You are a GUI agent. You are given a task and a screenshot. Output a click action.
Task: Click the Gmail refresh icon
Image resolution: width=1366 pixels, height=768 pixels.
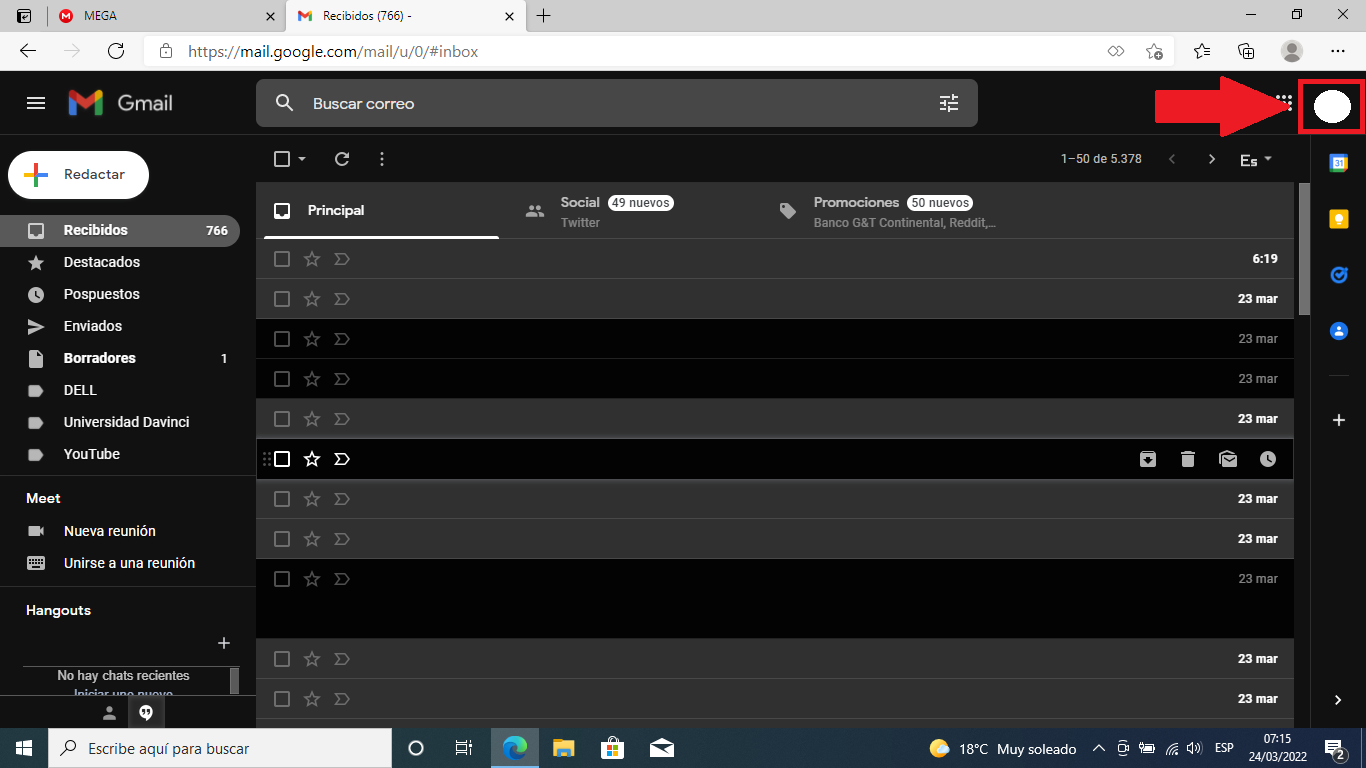coord(342,159)
